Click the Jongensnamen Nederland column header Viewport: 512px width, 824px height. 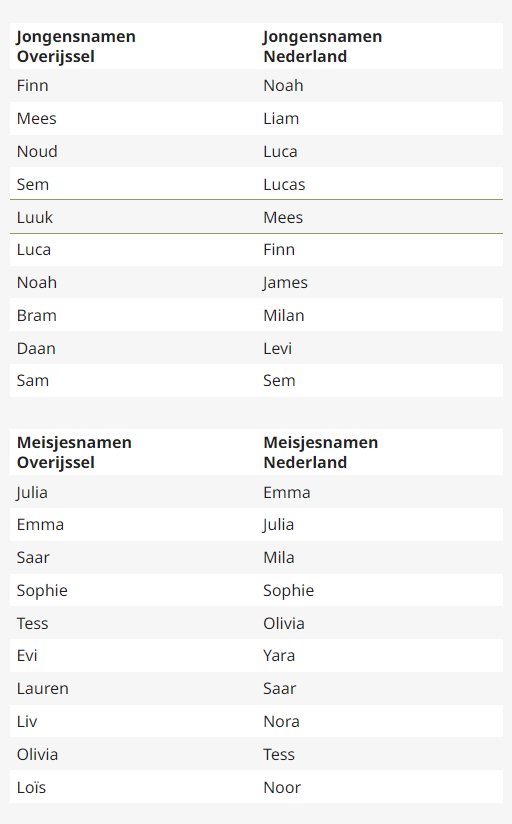322,46
